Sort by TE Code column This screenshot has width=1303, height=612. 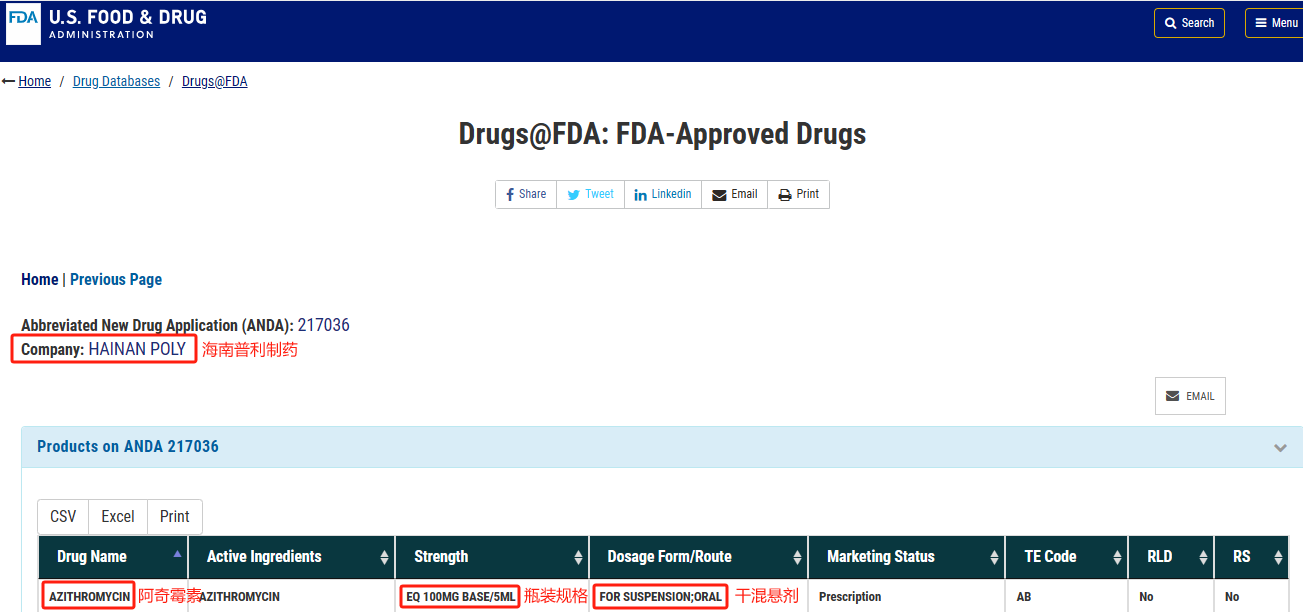(x=1067, y=557)
